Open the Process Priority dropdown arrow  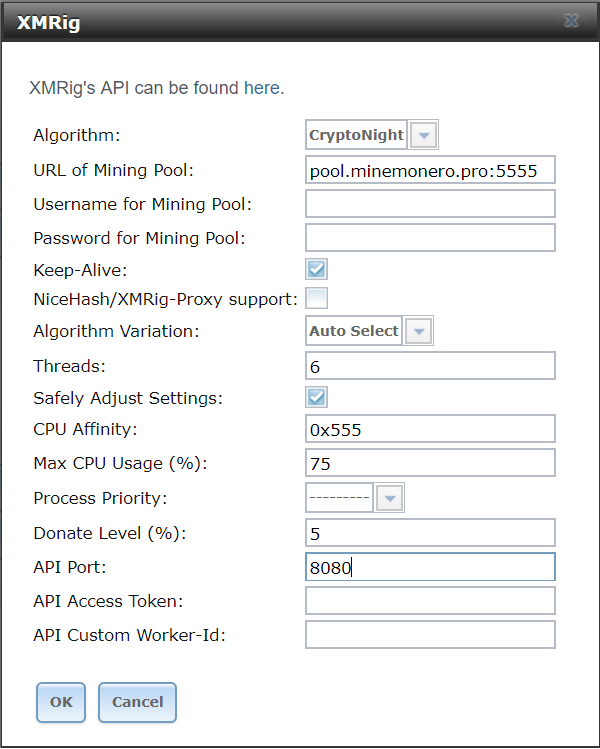click(x=390, y=498)
